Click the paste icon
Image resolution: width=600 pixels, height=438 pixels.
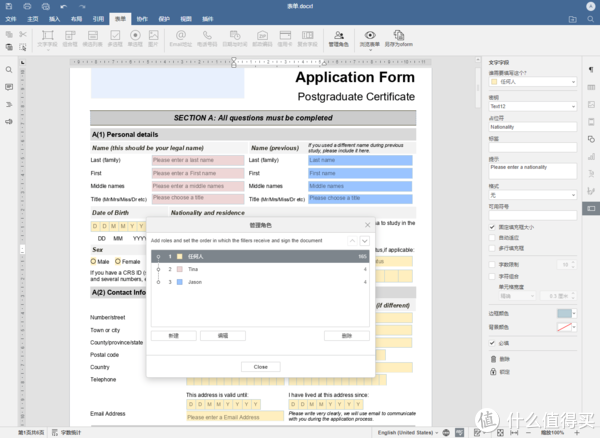[x=9, y=47]
